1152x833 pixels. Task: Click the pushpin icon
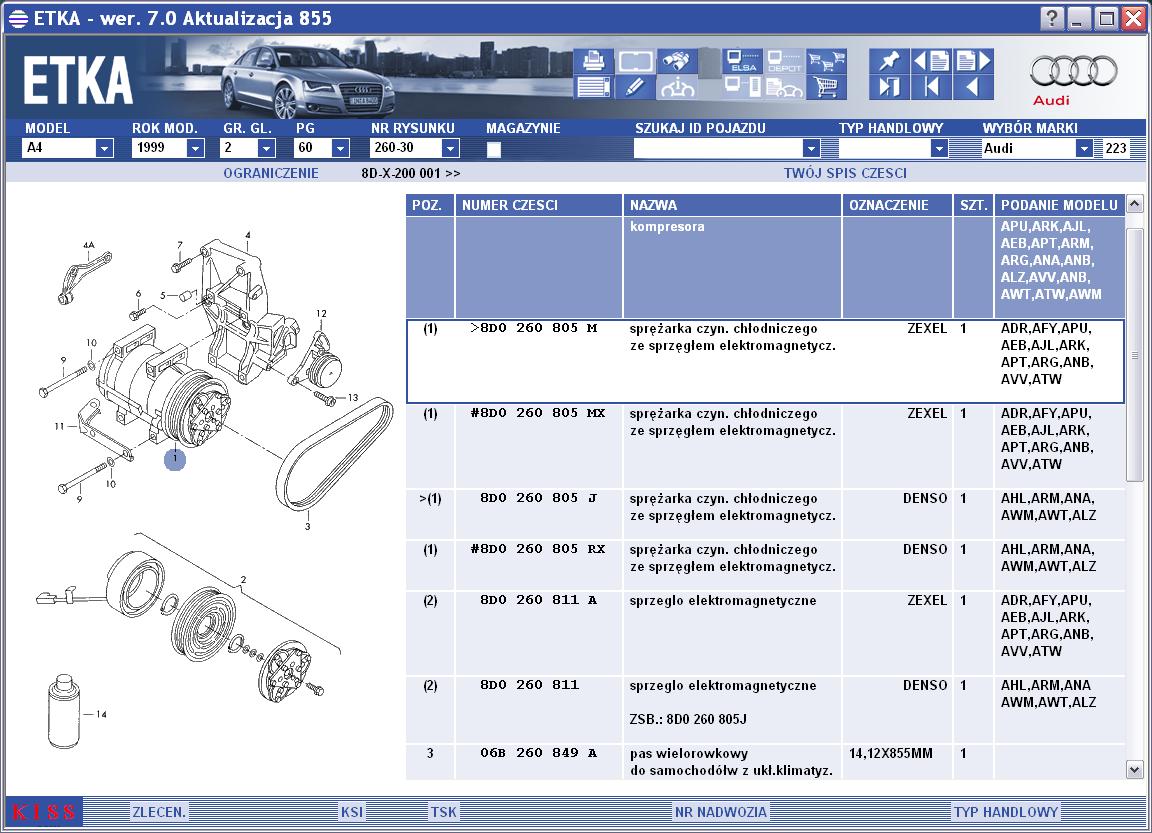coord(888,60)
